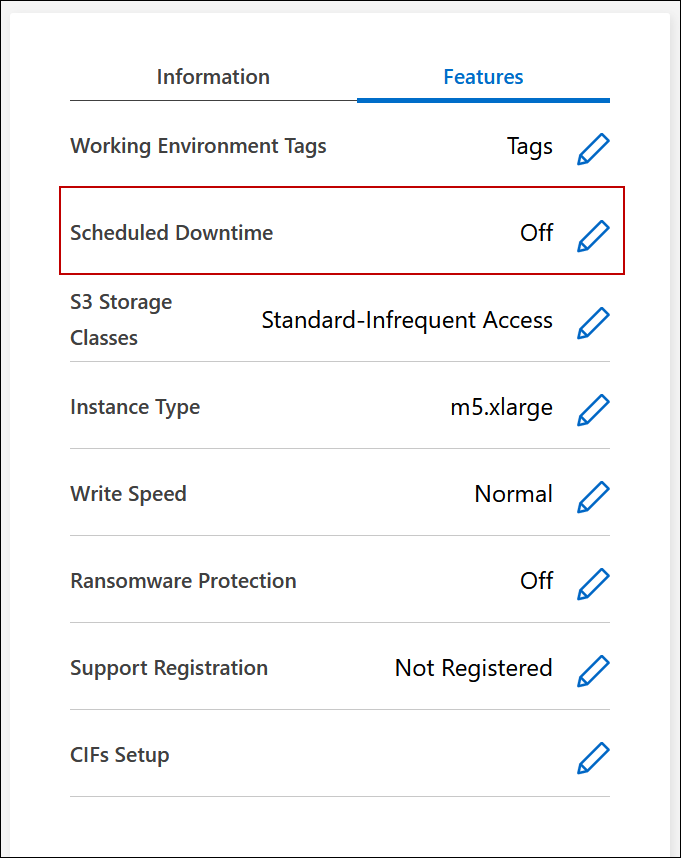
Task: Click the pencil icon for Working Environment Tags
Action: [593, 148]
